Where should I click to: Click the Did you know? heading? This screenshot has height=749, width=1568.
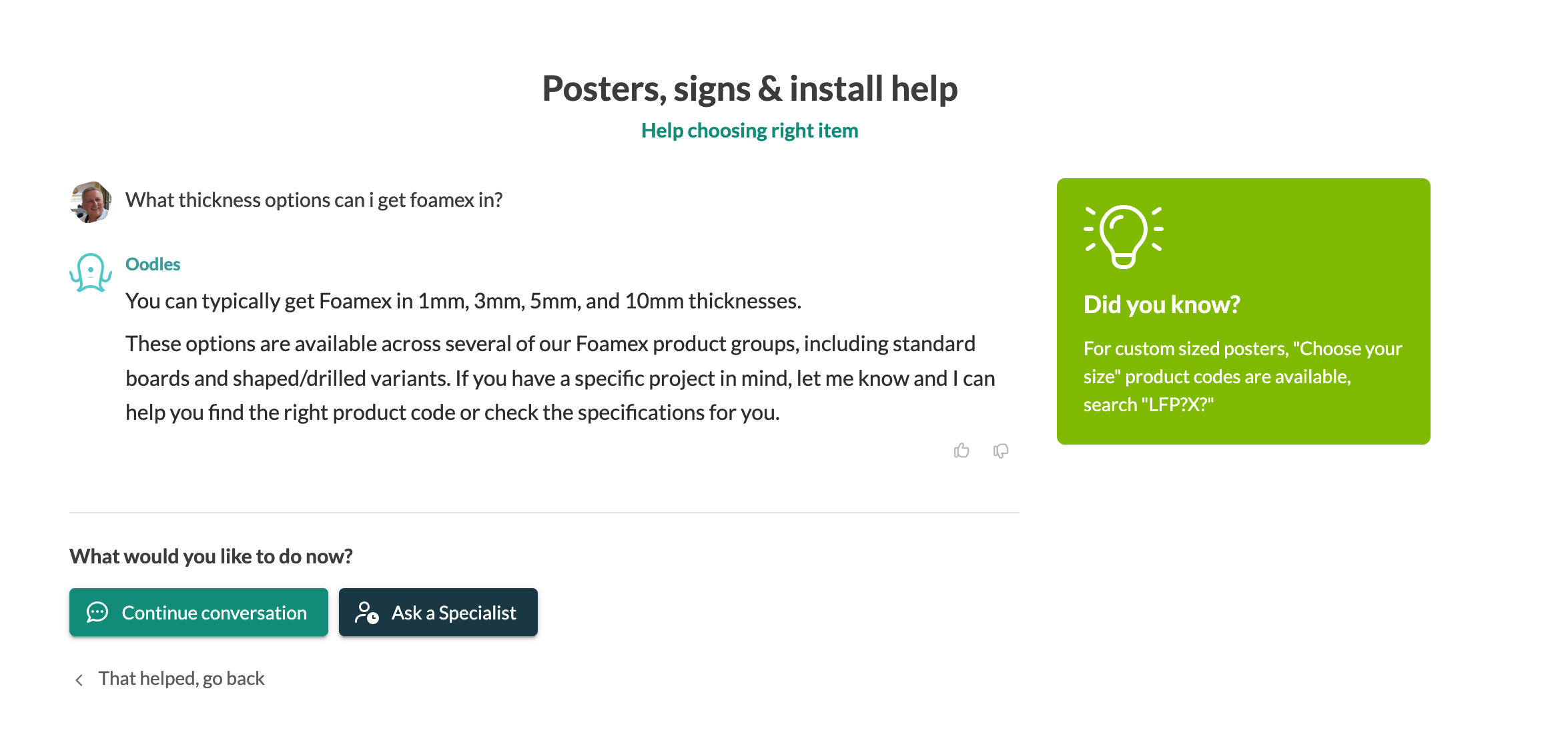coord(1162,304)
